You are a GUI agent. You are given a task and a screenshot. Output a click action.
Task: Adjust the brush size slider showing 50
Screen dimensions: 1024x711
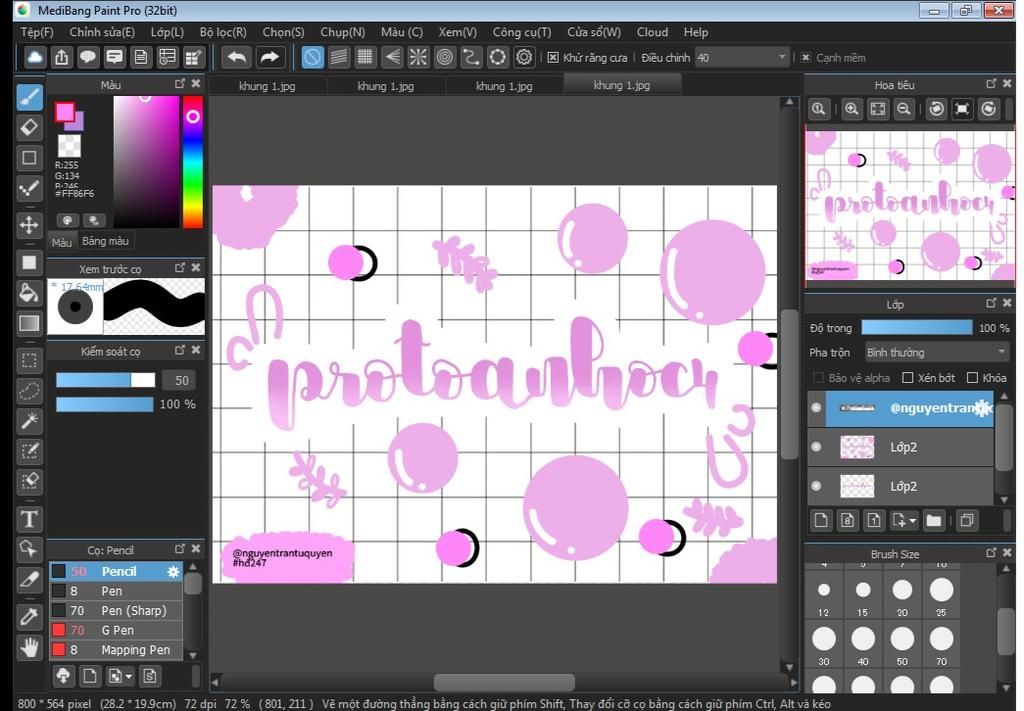click(105, 380)
